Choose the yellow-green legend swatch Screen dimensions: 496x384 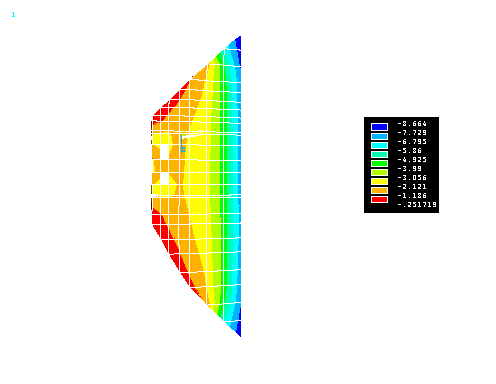pos(379,173)
